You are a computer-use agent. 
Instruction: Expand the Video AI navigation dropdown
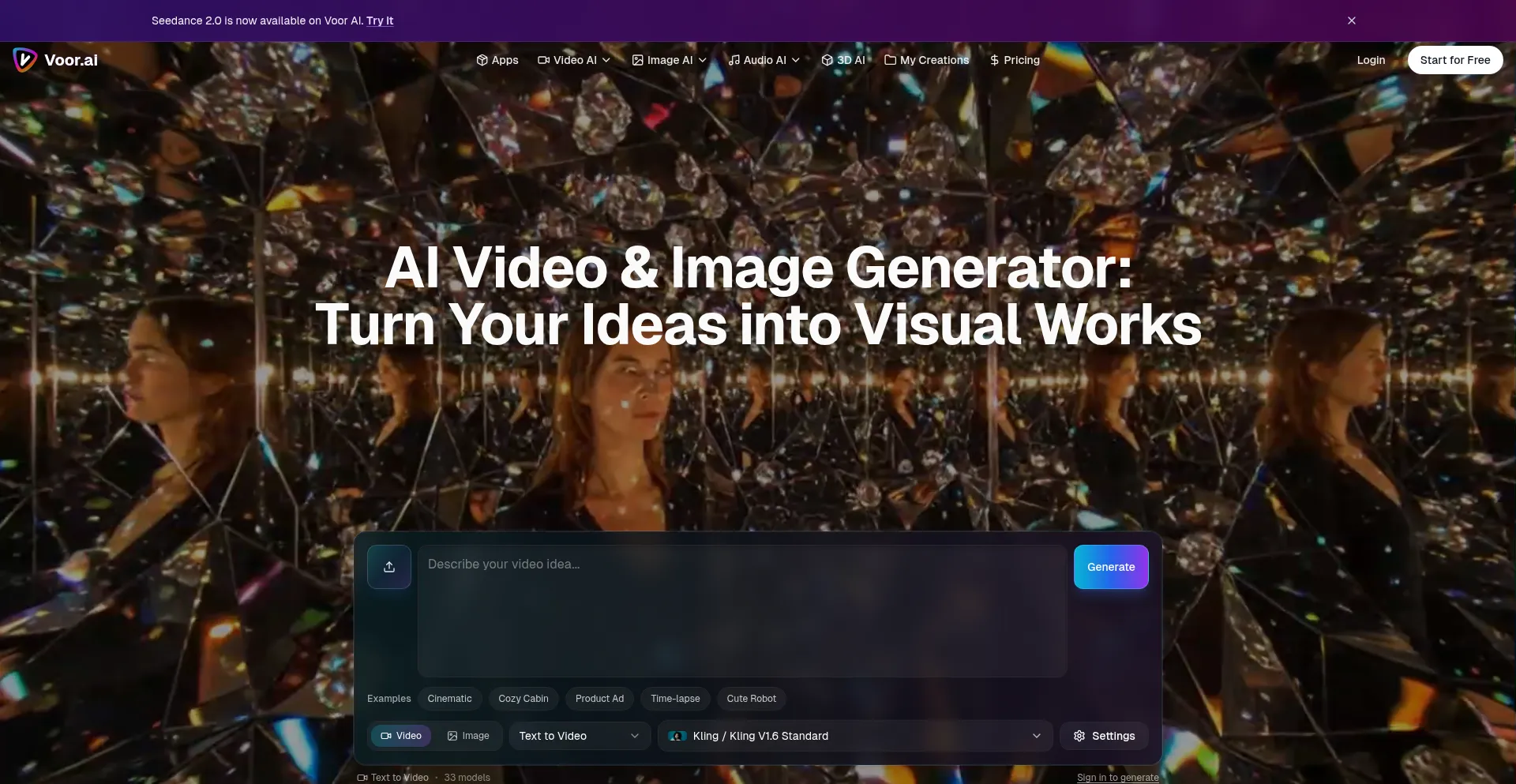(x=574, y=60)
